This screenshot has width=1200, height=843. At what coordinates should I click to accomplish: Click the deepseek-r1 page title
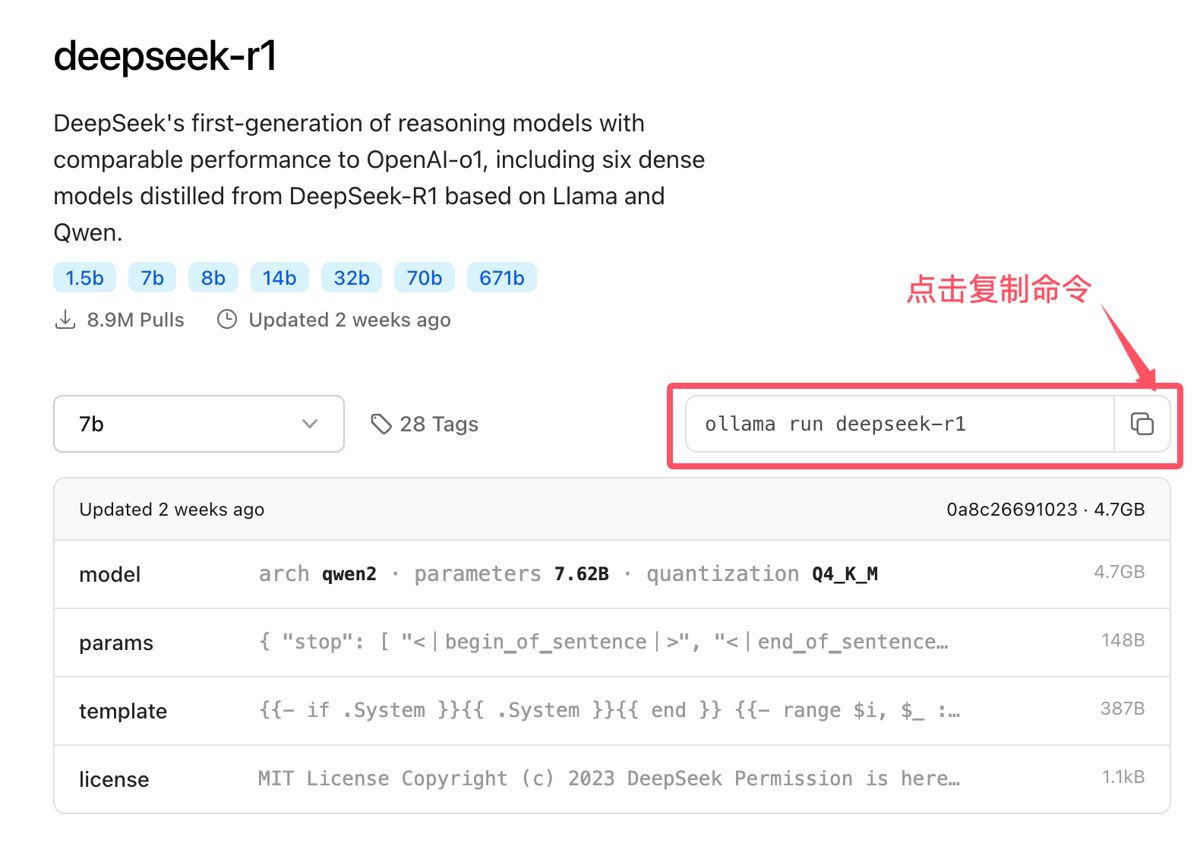[x=165, y=57]
